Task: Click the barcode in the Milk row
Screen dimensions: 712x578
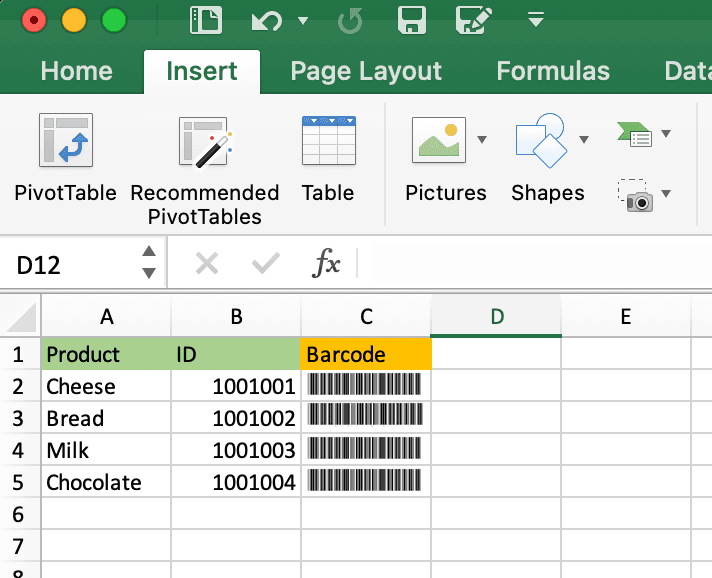Action: pos(365,448)
